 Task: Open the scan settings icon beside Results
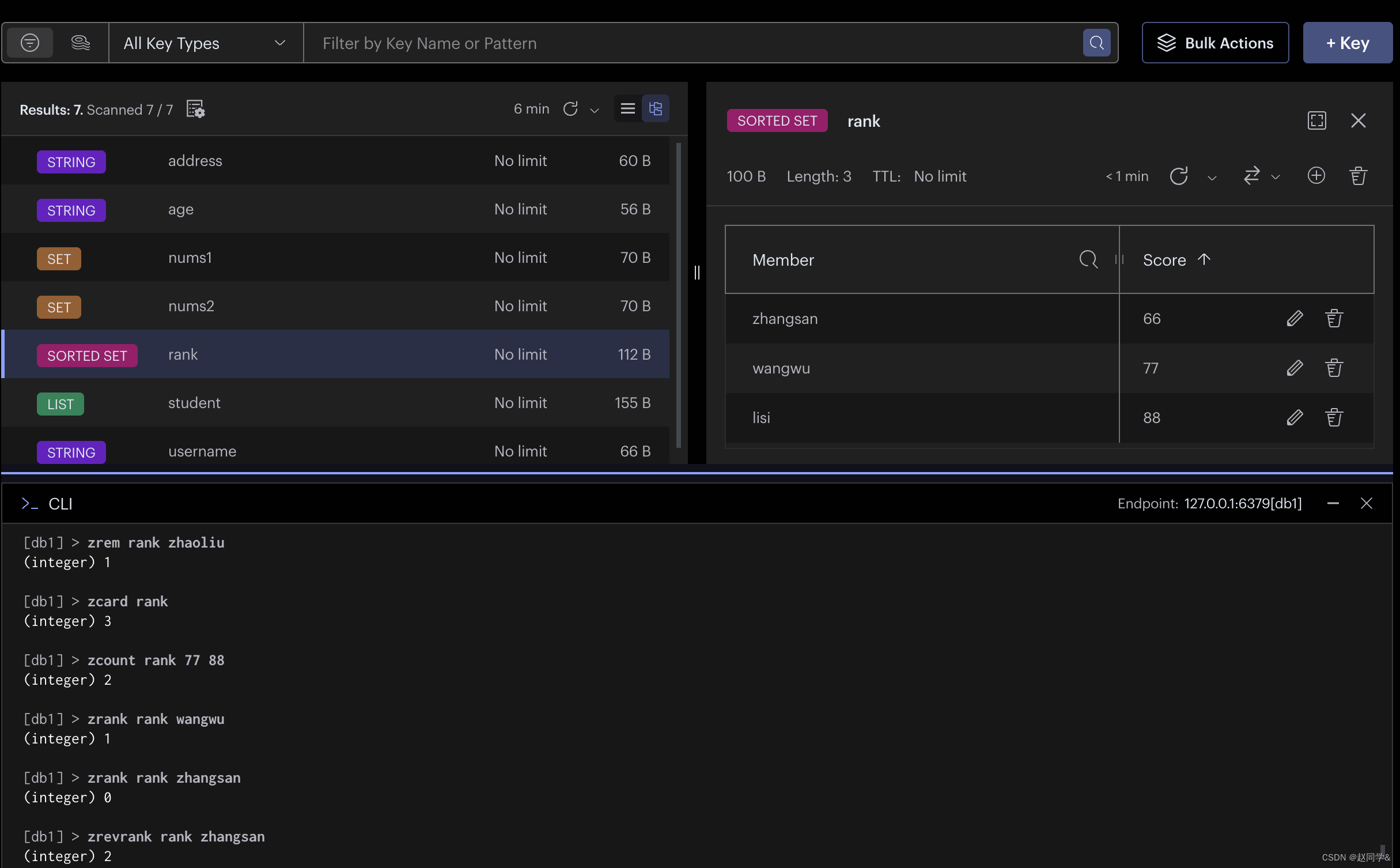[195, 109]
